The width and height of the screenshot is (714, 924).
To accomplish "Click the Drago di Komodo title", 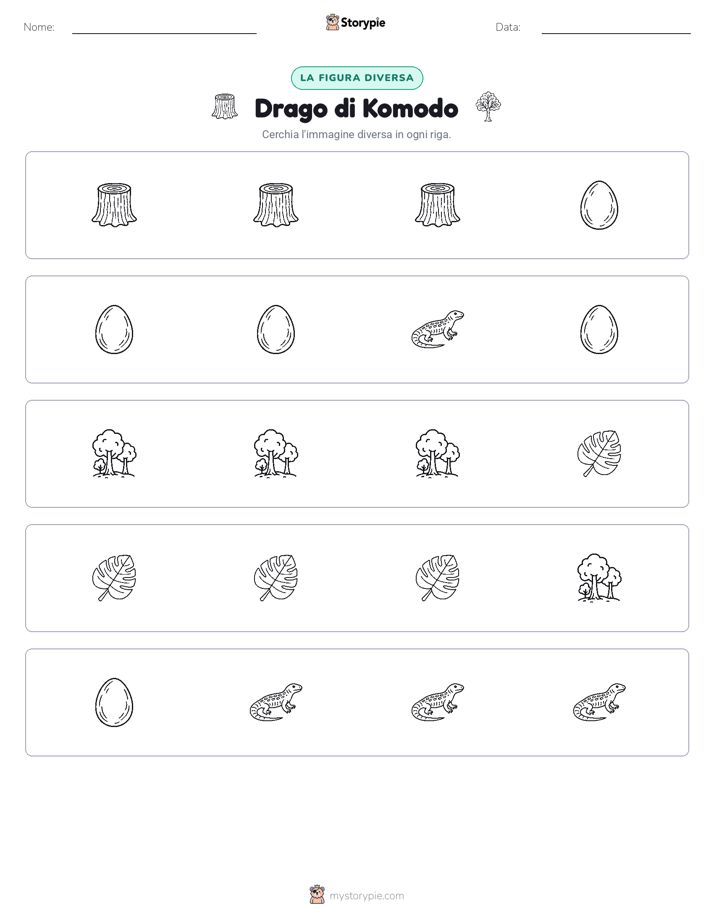I will tap(356, 108).
